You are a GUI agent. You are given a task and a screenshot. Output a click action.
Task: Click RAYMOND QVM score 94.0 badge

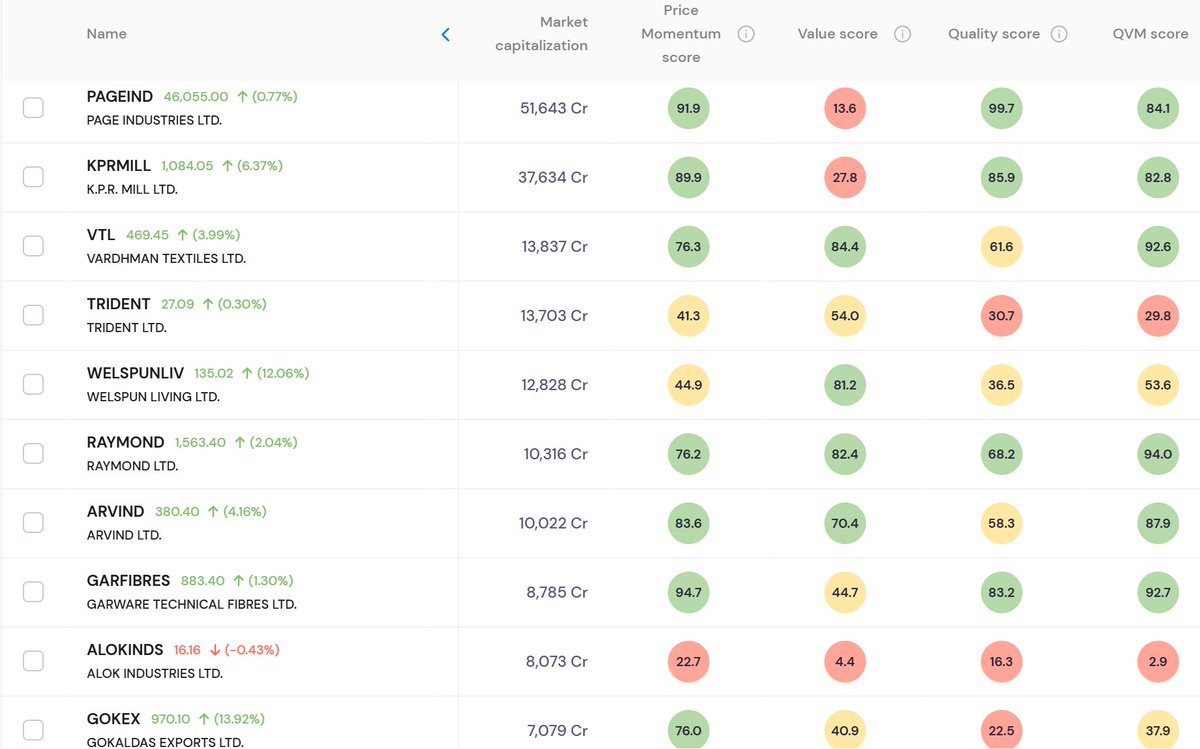coord(1158,453)
